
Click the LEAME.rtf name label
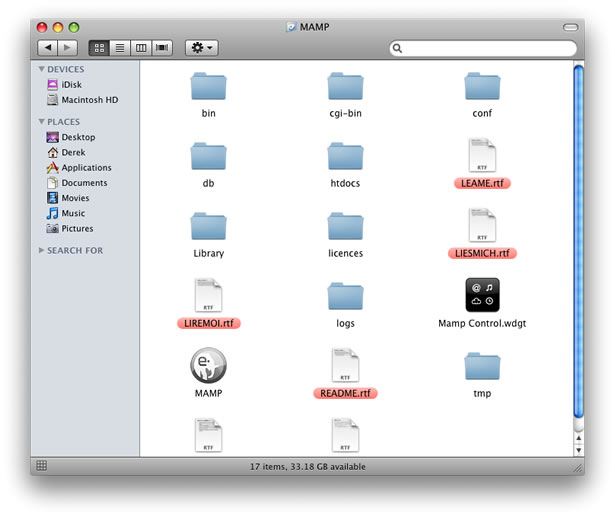click(x=482, y=183)
